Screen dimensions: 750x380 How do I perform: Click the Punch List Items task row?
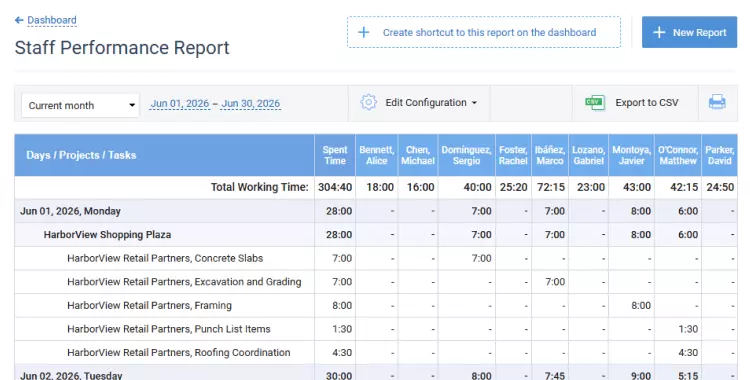(x=375, y=329)
